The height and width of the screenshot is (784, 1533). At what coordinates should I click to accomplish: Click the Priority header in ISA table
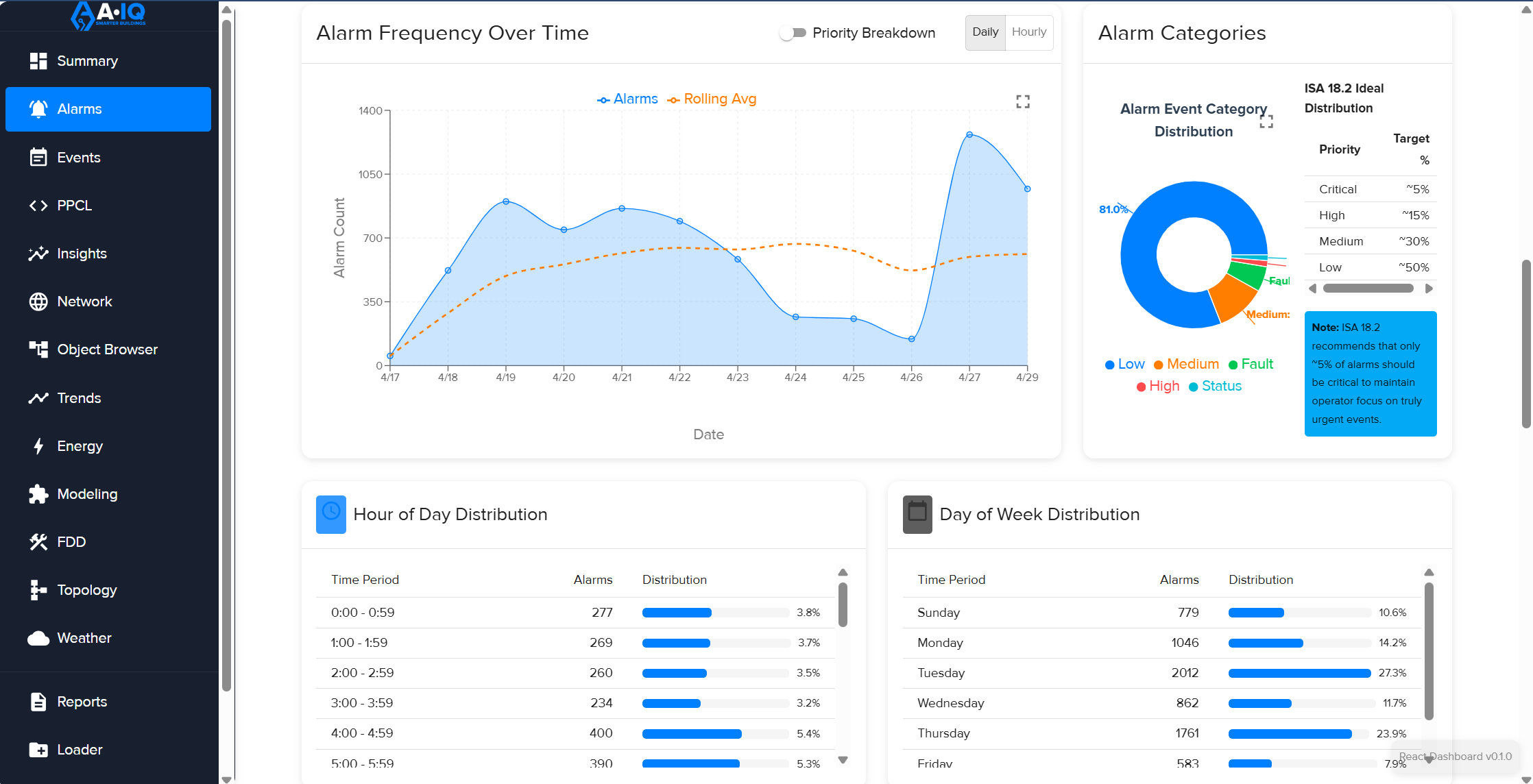[x=1339, y=149]
